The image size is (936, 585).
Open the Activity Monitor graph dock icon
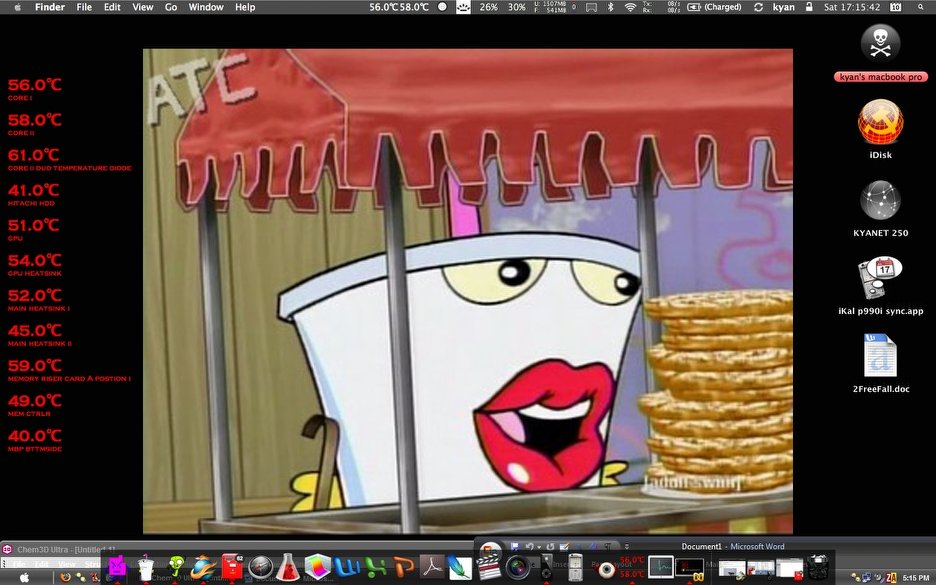[x=661, y=567]
